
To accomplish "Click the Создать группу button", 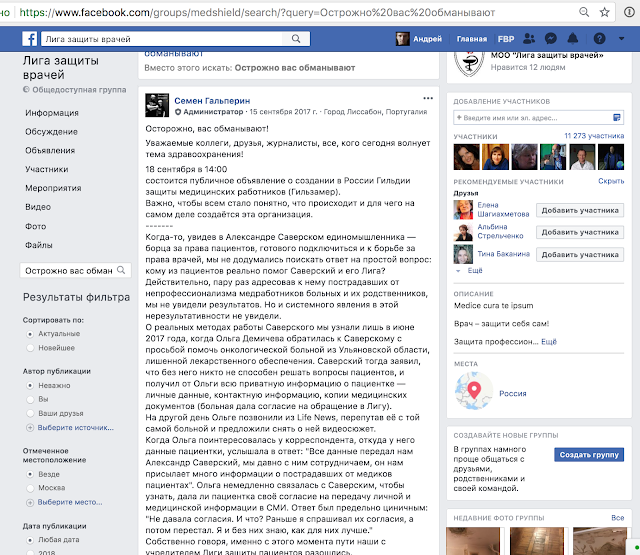I will 589,455.
